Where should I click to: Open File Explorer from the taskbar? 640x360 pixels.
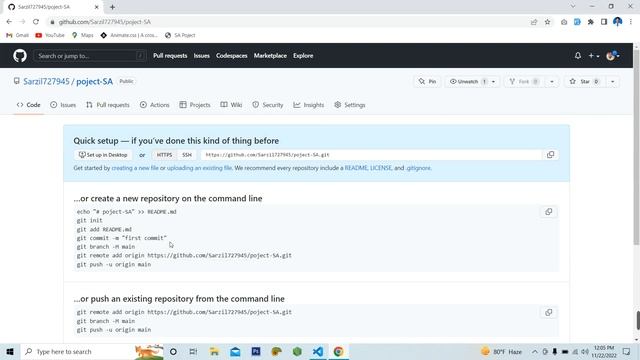point(214,351)
